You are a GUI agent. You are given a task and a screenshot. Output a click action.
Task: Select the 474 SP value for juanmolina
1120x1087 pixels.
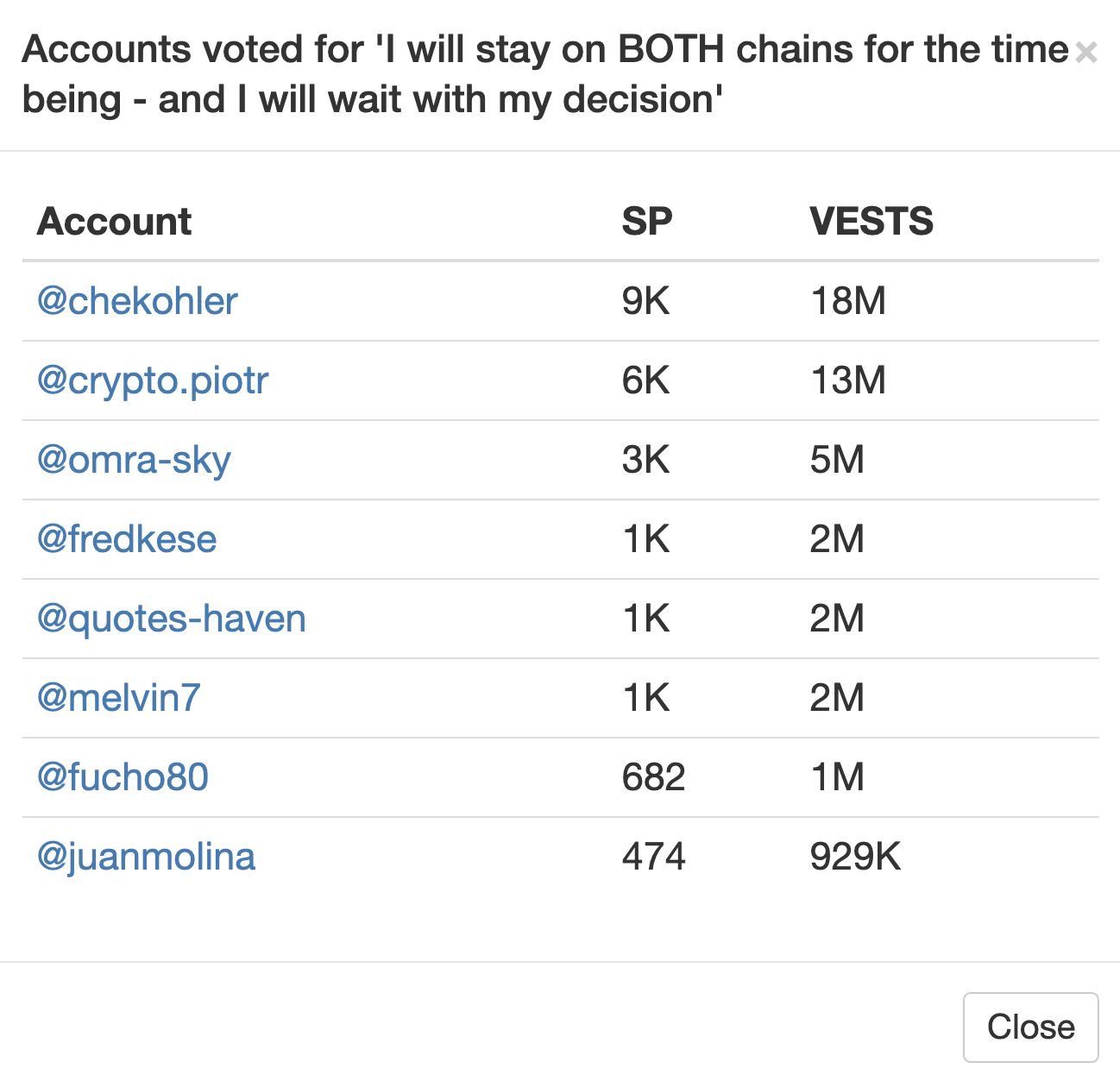tap(653, 857)
